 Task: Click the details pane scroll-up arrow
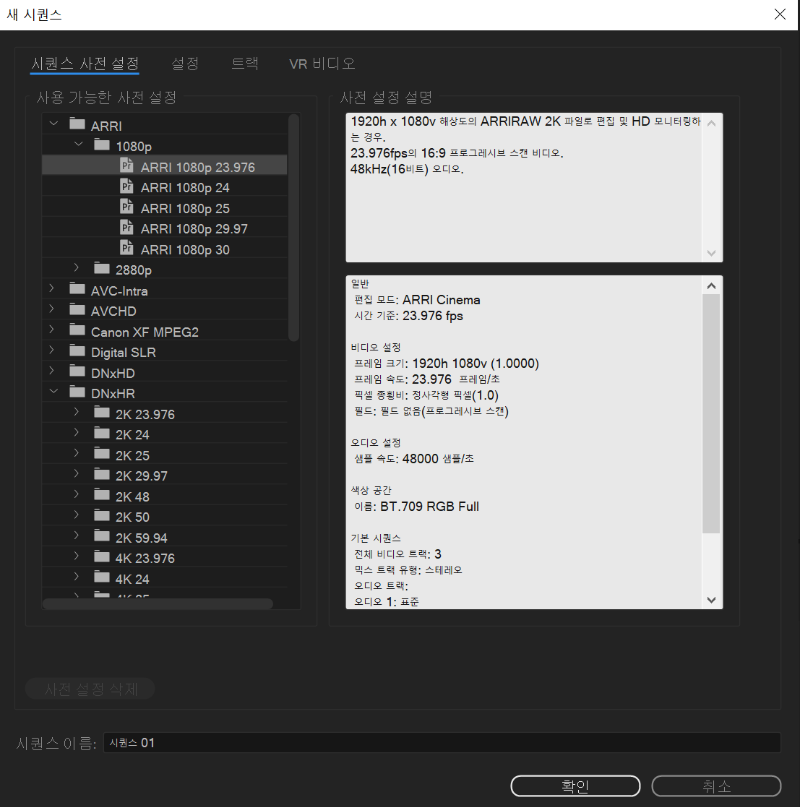(x=711, y=286)
